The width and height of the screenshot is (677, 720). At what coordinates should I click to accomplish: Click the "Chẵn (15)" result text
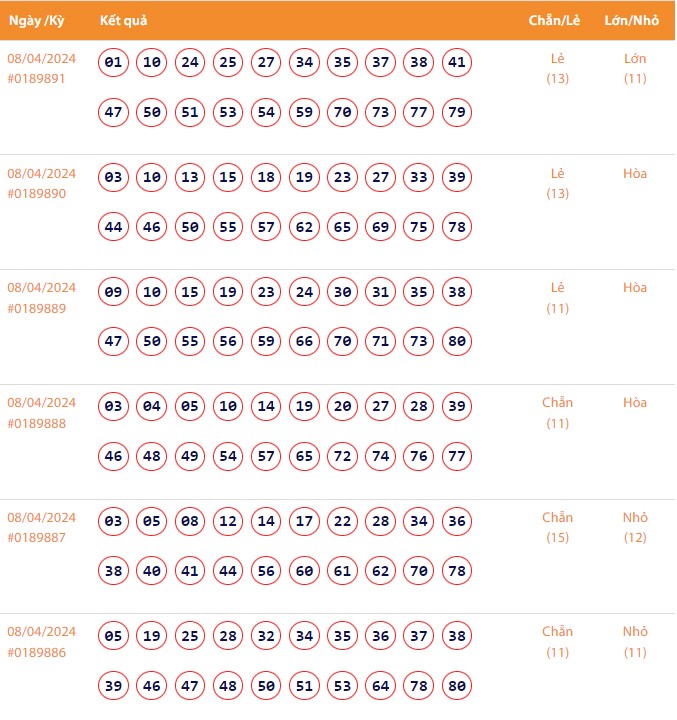557,527
